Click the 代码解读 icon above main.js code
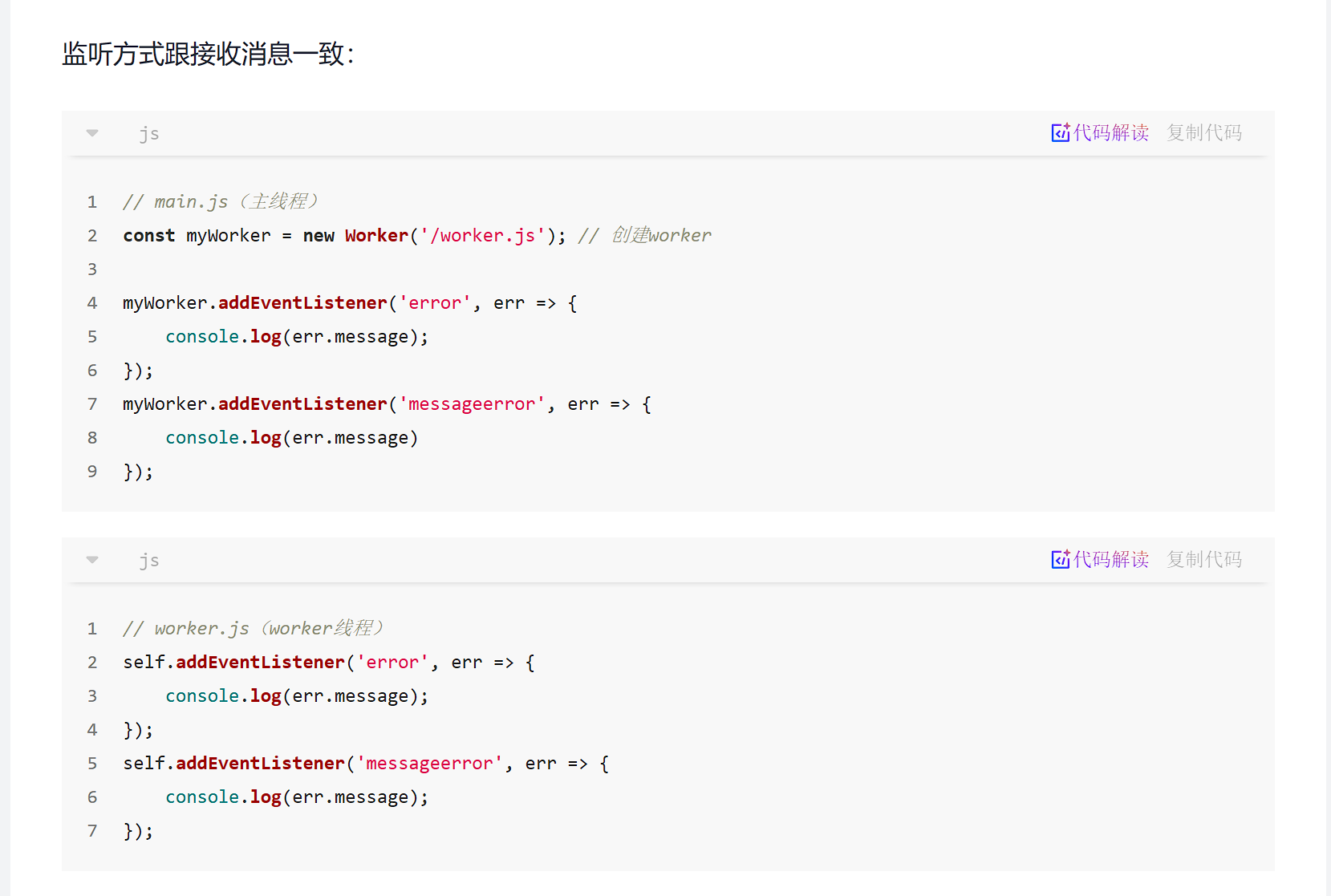The image size is (1331, 896). click(x=1060, y=133)
